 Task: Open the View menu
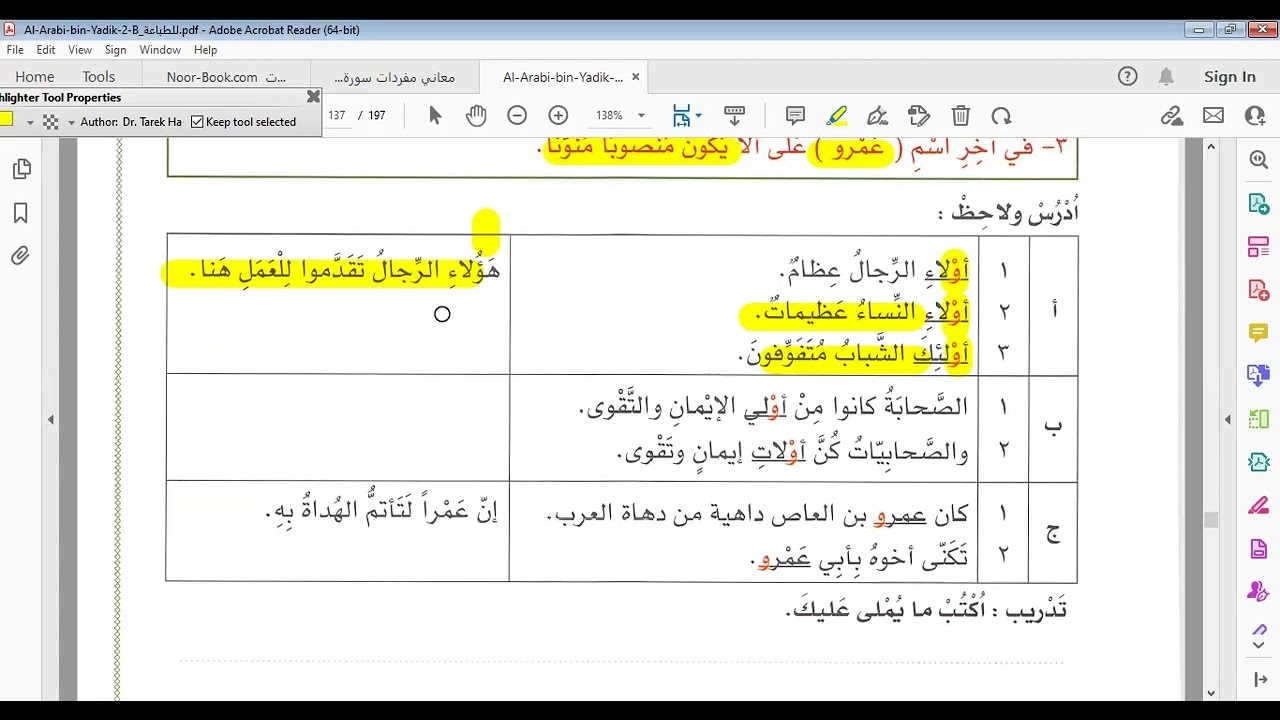tap(80, 50)
